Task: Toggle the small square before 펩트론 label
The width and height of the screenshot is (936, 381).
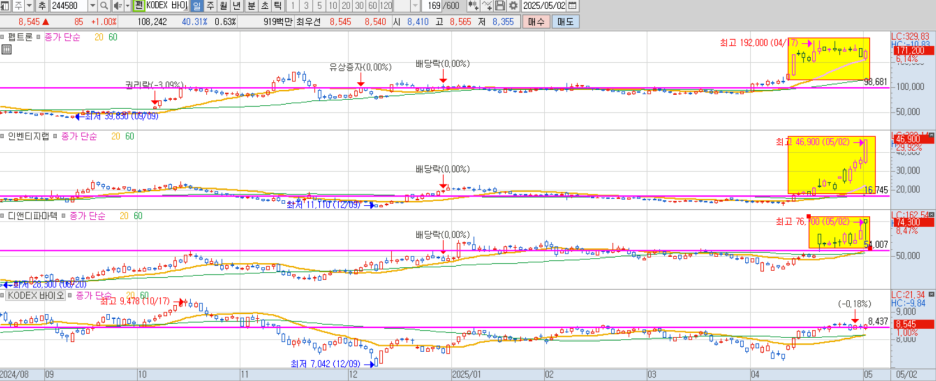Action: point(3,36)
